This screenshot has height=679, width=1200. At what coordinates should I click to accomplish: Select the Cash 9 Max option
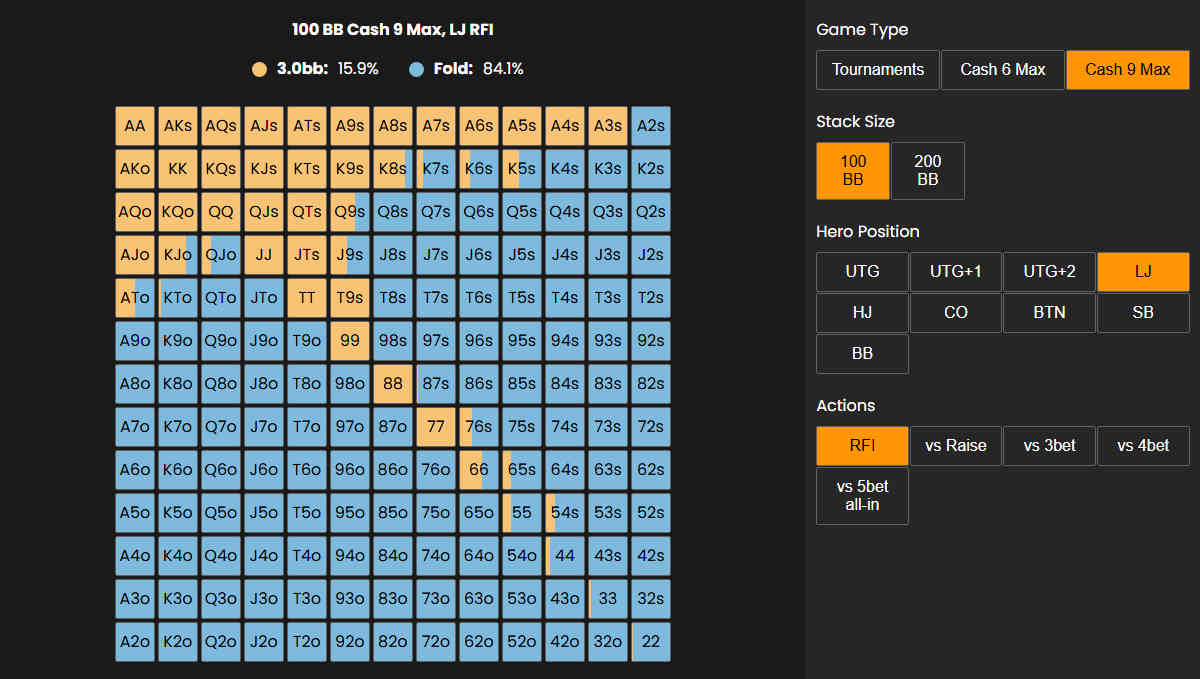click(x=1127, y=70)
